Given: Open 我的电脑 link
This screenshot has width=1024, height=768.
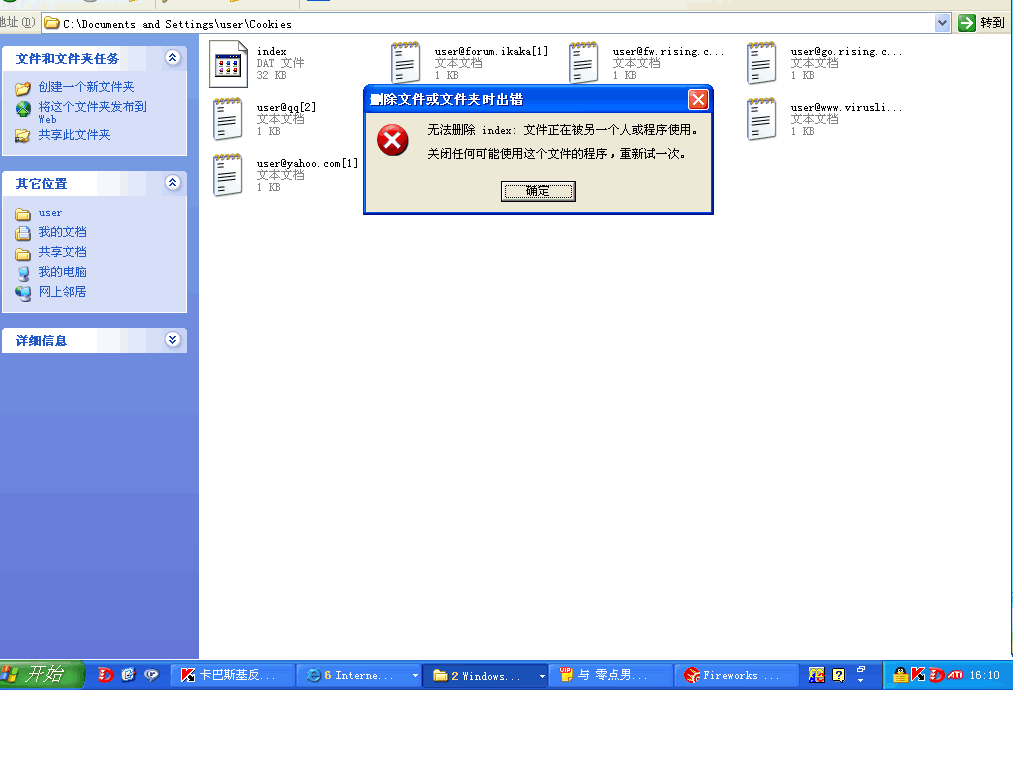Looking at the screenshot, I should click(x=62, y=272).
